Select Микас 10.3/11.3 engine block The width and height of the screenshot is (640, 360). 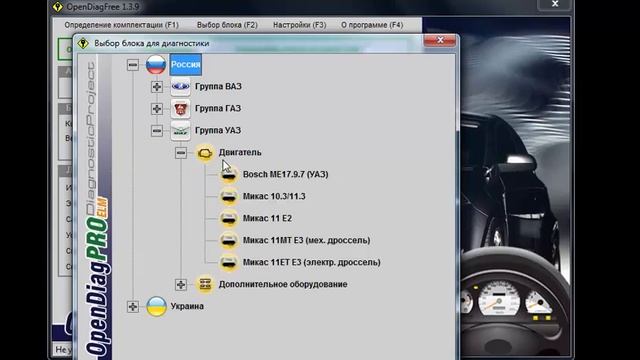(x=274, y=196)
